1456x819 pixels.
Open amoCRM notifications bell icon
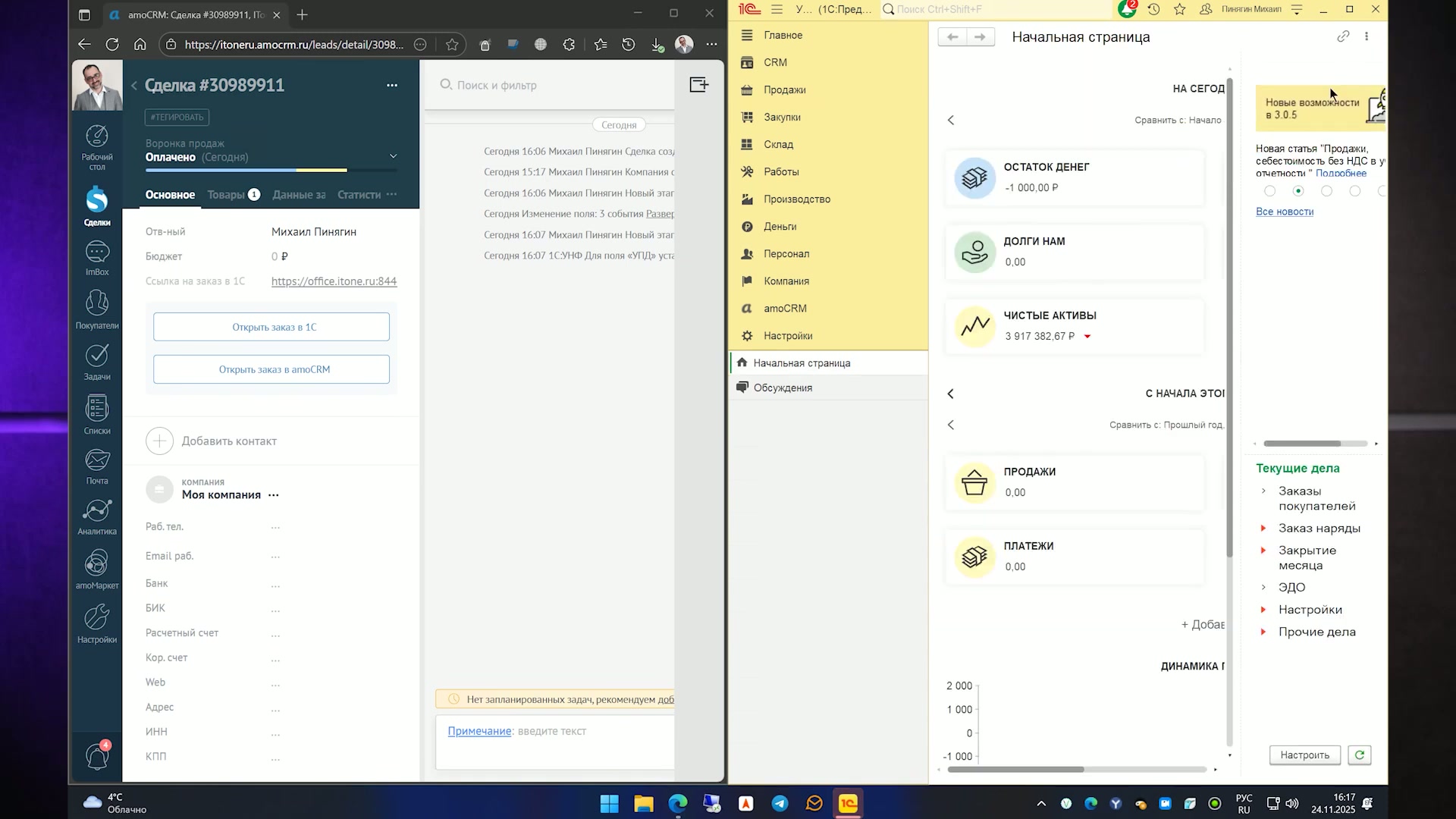click(98, 755)
